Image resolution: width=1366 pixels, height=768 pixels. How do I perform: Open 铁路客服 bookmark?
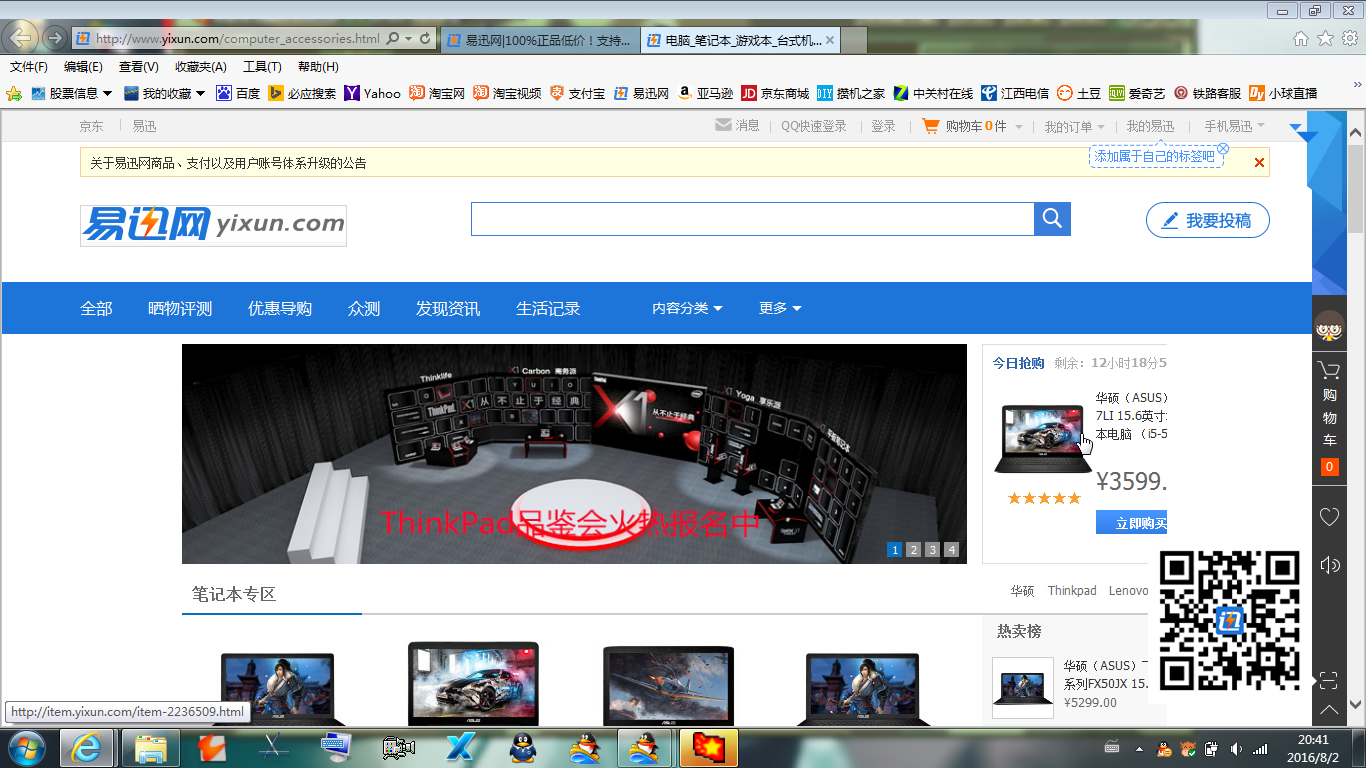(x=1207, y=93)
